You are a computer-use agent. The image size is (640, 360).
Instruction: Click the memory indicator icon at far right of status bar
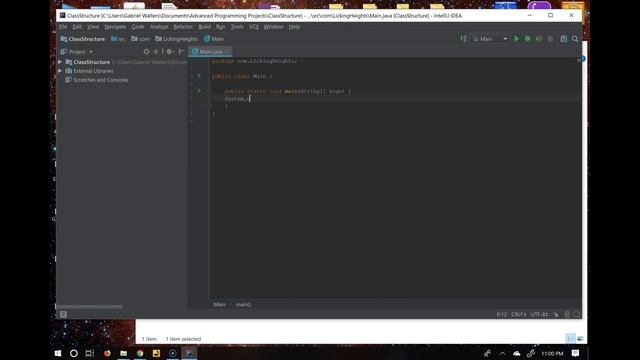click(x=577, y=314)
